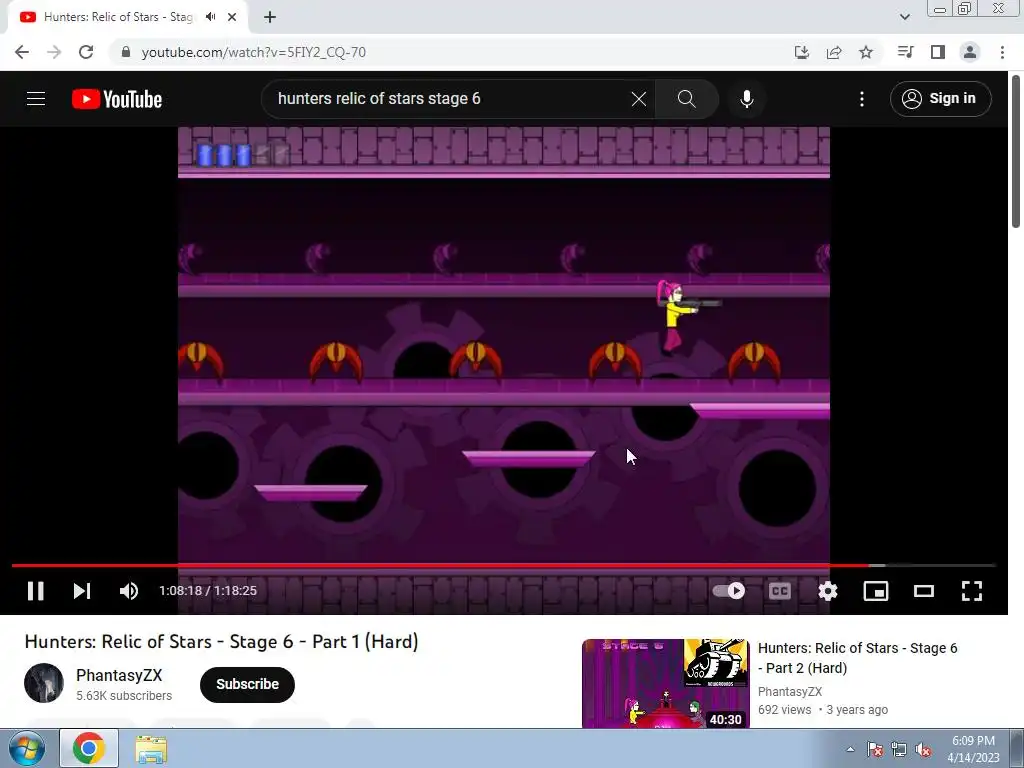Click the PhantasyZX channel avatar

44,683
